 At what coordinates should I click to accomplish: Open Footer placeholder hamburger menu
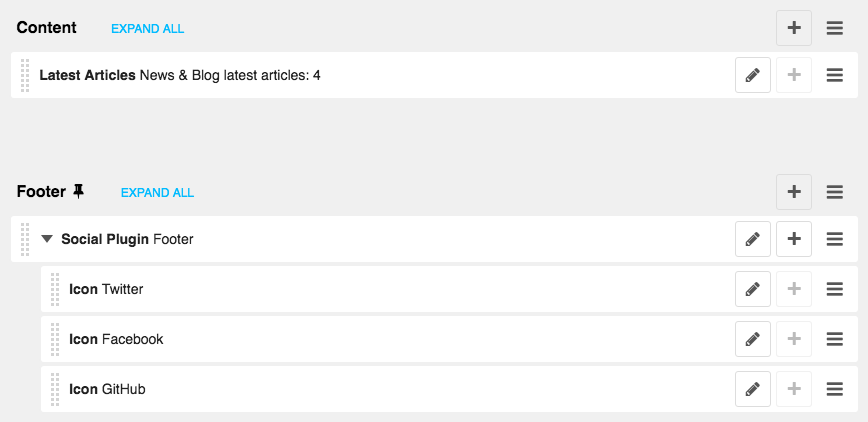tap(835, 192)
